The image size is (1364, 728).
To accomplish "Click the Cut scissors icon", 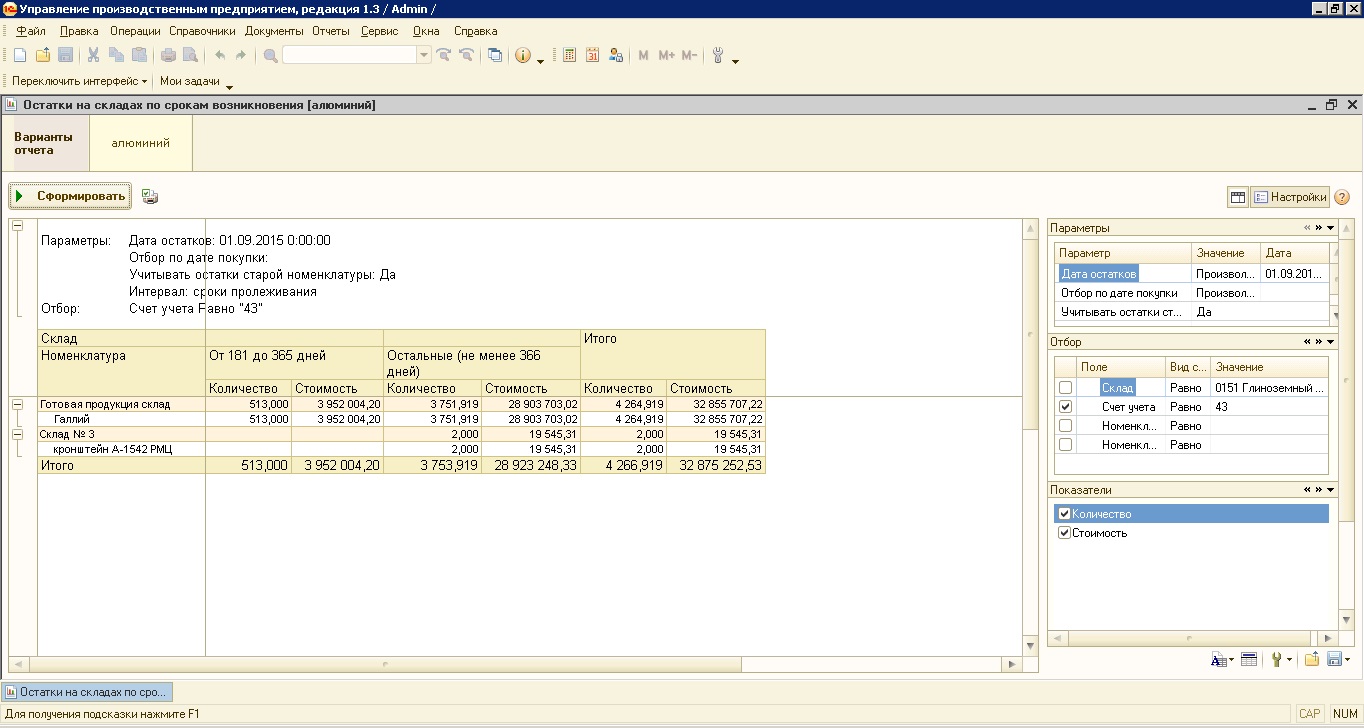I will [94, 56].
